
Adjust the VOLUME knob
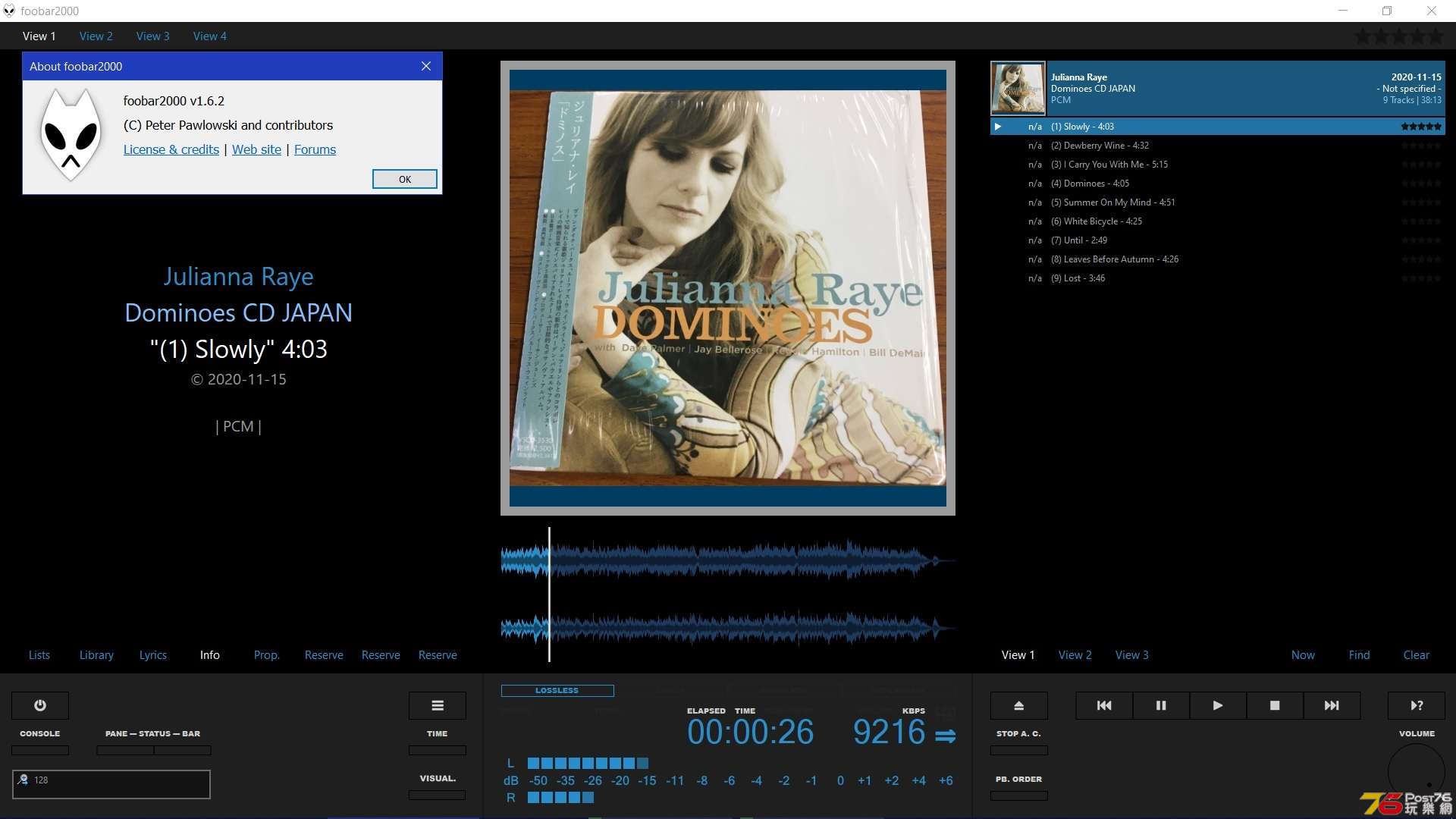tap(1417, 771)
